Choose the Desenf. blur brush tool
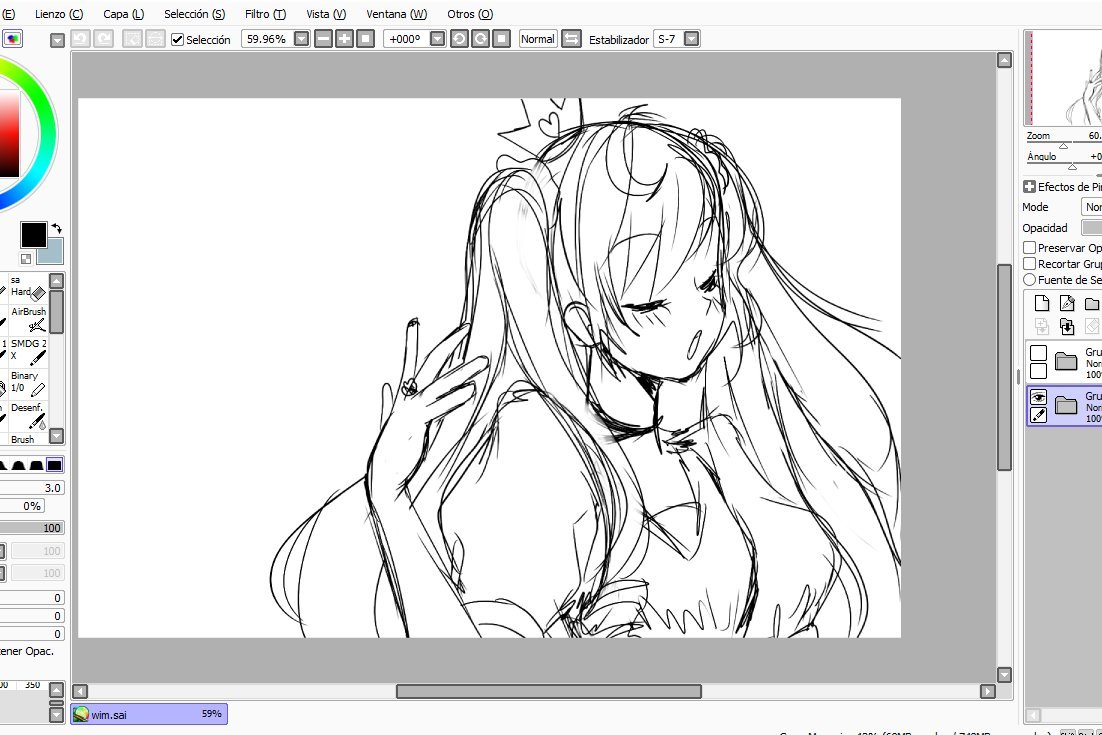Image resolution: width=1102 pixels, height=735 pixels. tap(29, 415)
